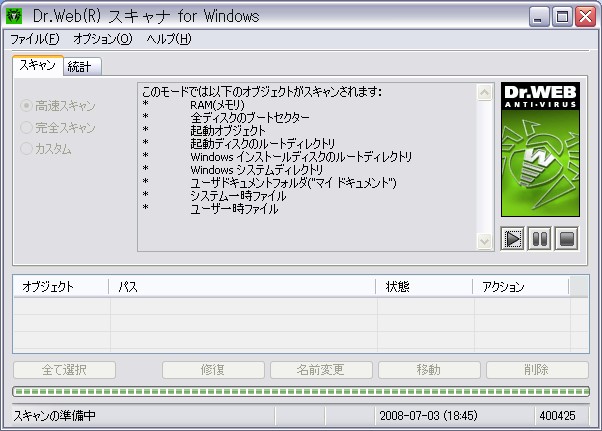Click the 移動 button

coord(429,370)
